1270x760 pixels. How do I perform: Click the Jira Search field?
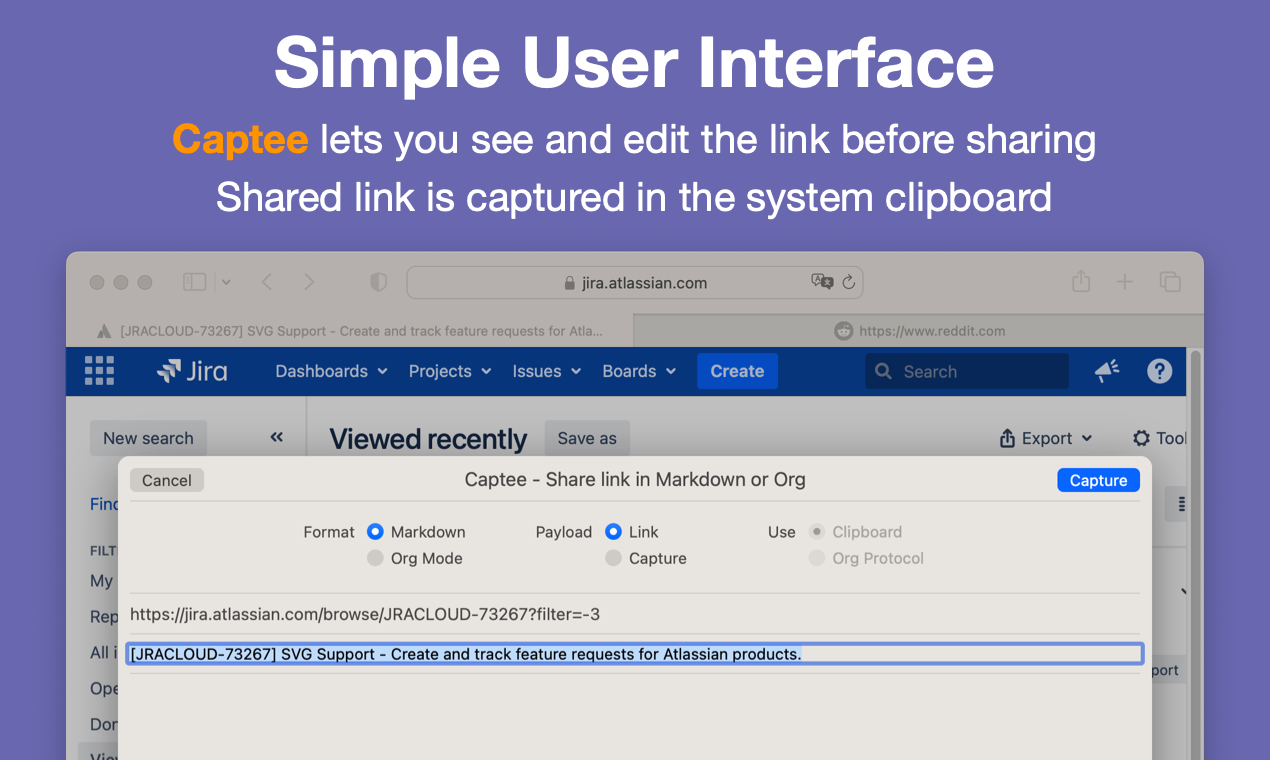967,371
